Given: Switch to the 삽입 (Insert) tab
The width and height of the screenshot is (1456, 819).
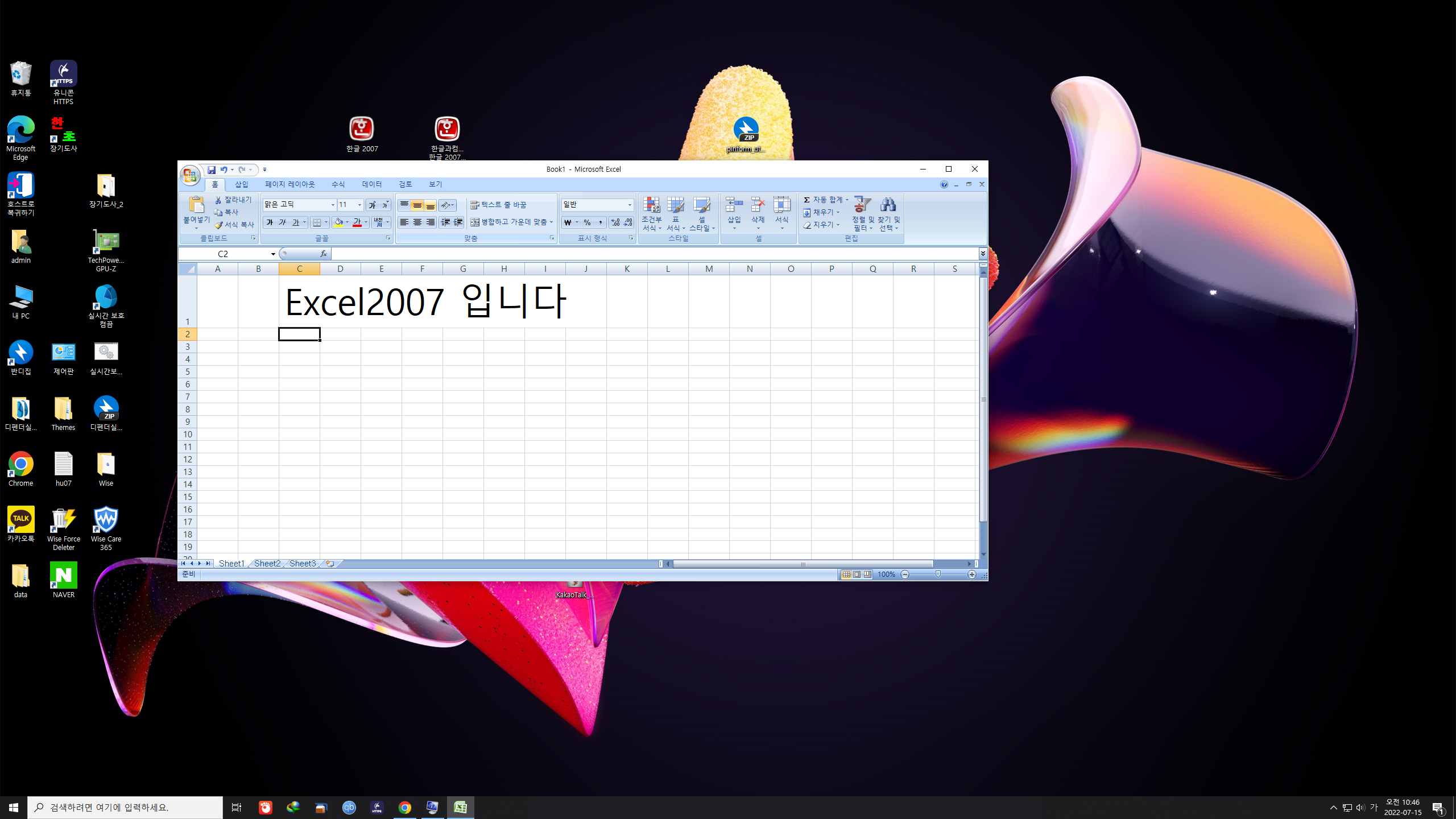Looking at the screenshot, I should [242, 184].
